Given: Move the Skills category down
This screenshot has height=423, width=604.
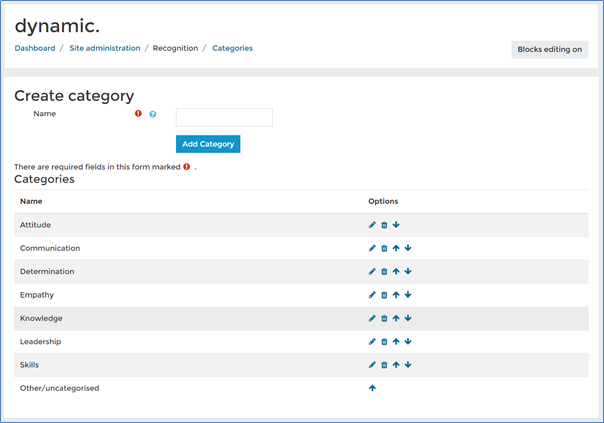Looking at the screenshot, I should click(408, 365).
